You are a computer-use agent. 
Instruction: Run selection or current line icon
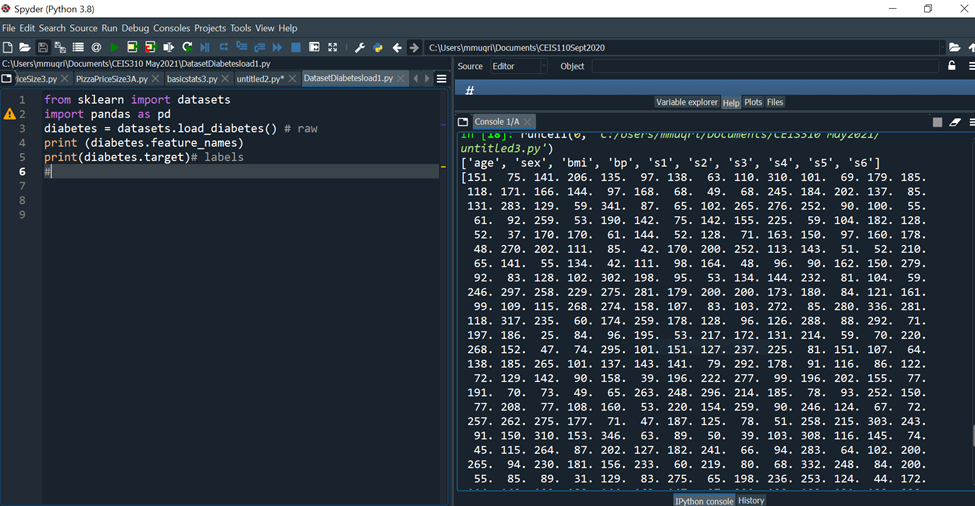point(168,47)
